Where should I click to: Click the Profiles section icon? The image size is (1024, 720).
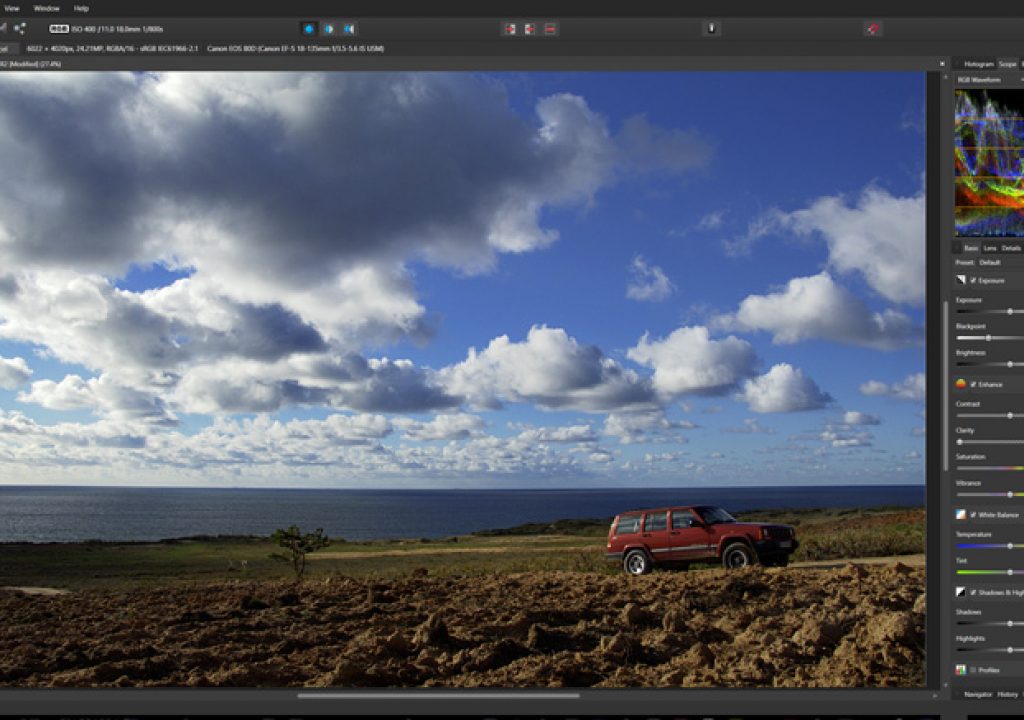[961, 670]
